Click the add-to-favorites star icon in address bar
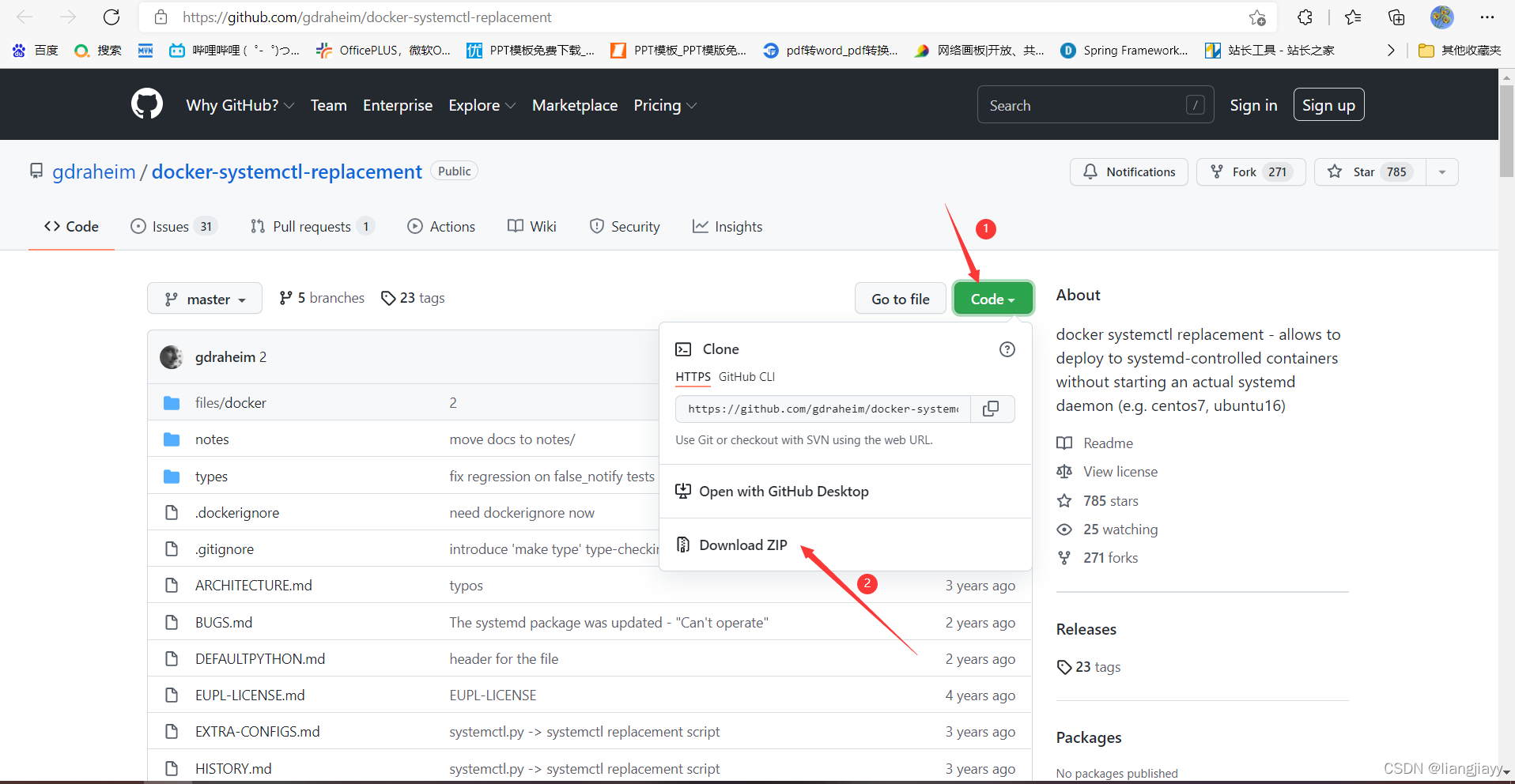This screenshot has height=784, width=1515. 1257,17
